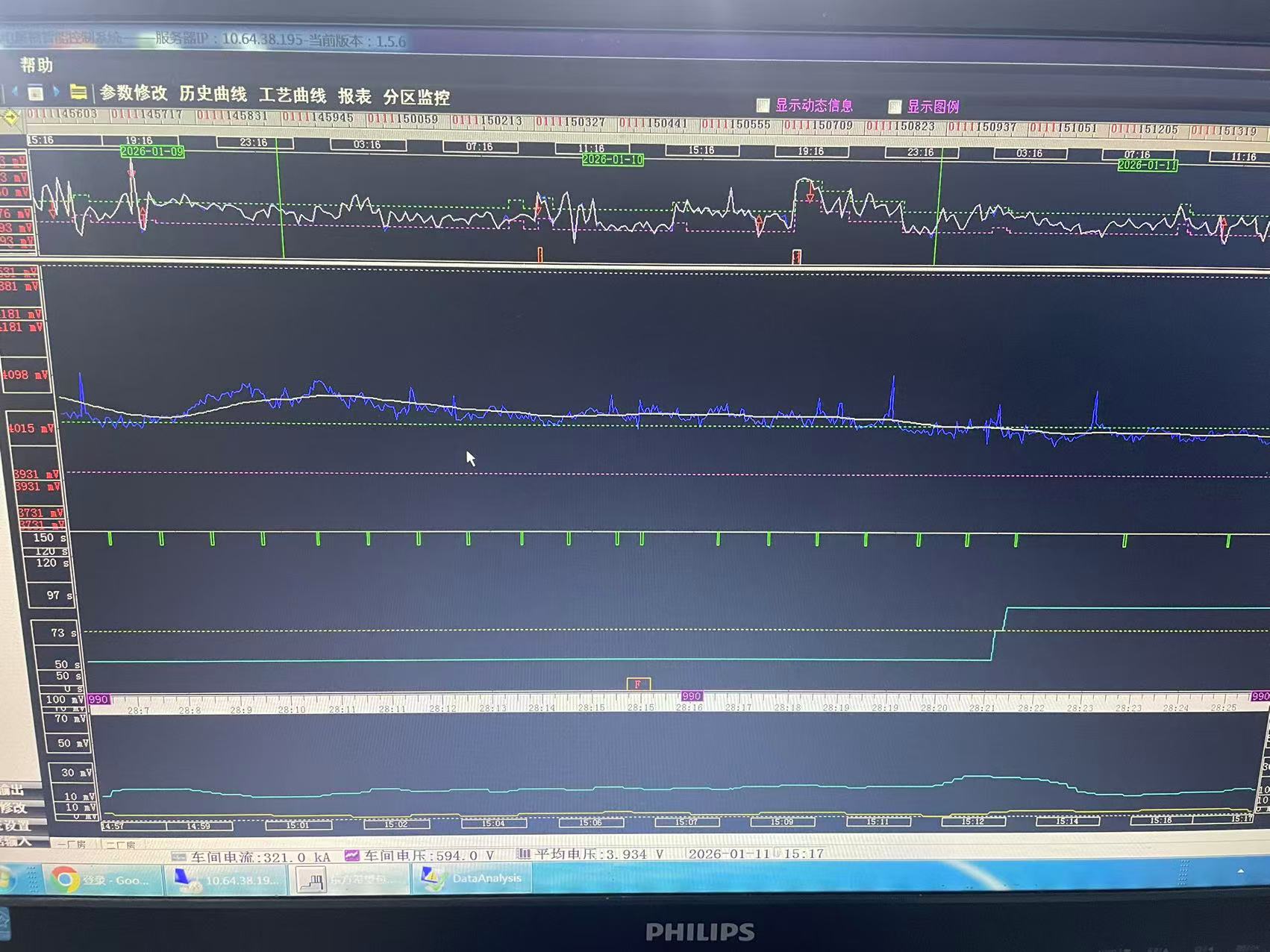
Task: Open the 工艺曲线 menu
Action: click(295, 97)
